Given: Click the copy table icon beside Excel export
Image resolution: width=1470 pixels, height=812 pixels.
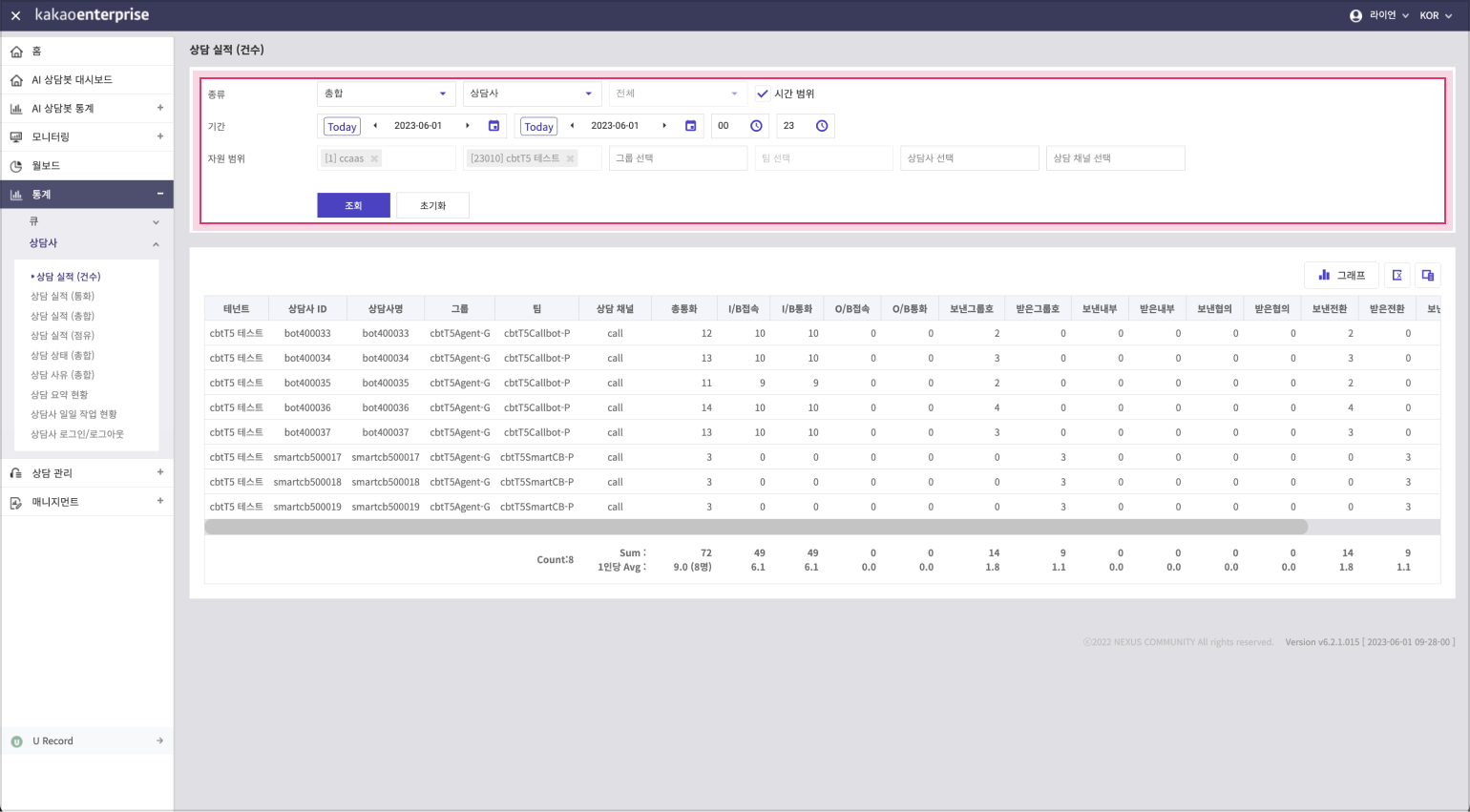Looking at the screenshot, I should tap(1427, 275).
